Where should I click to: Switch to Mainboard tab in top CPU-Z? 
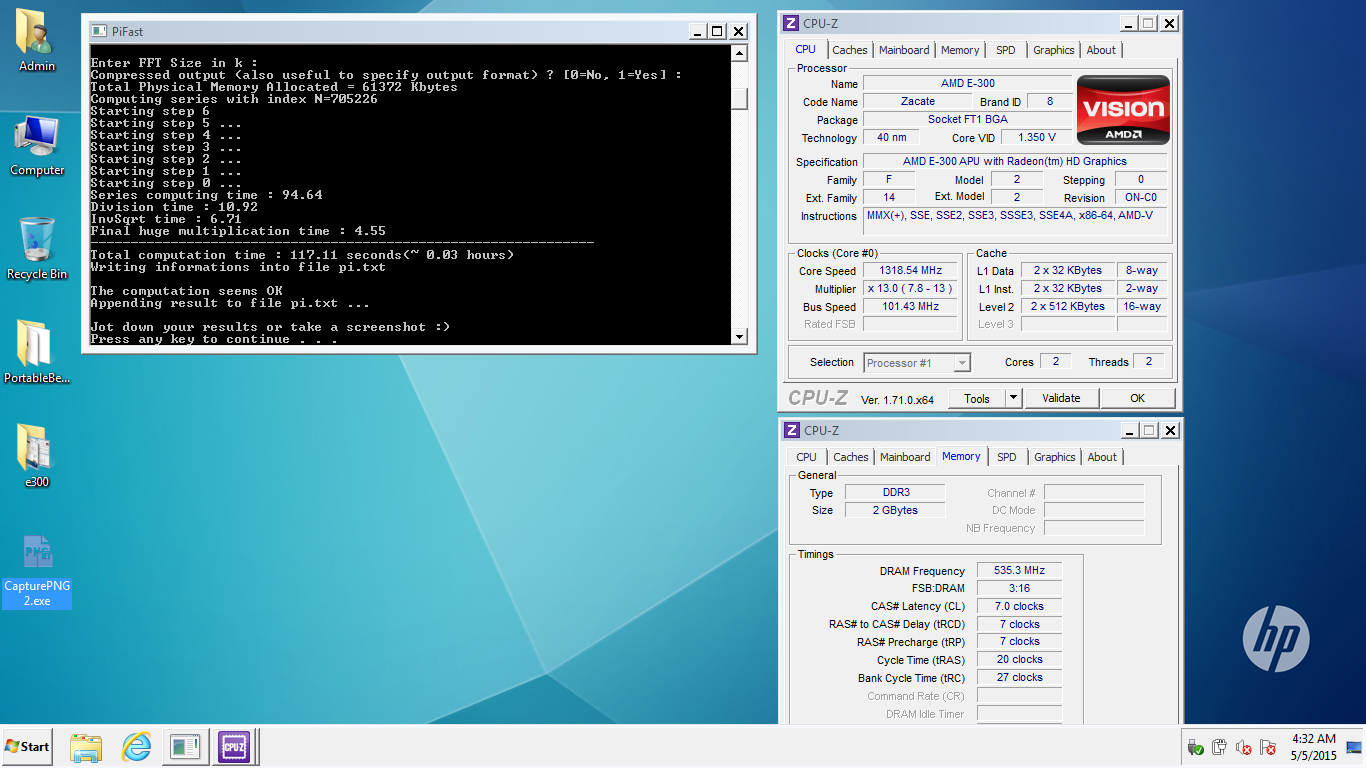click(904, 50)
